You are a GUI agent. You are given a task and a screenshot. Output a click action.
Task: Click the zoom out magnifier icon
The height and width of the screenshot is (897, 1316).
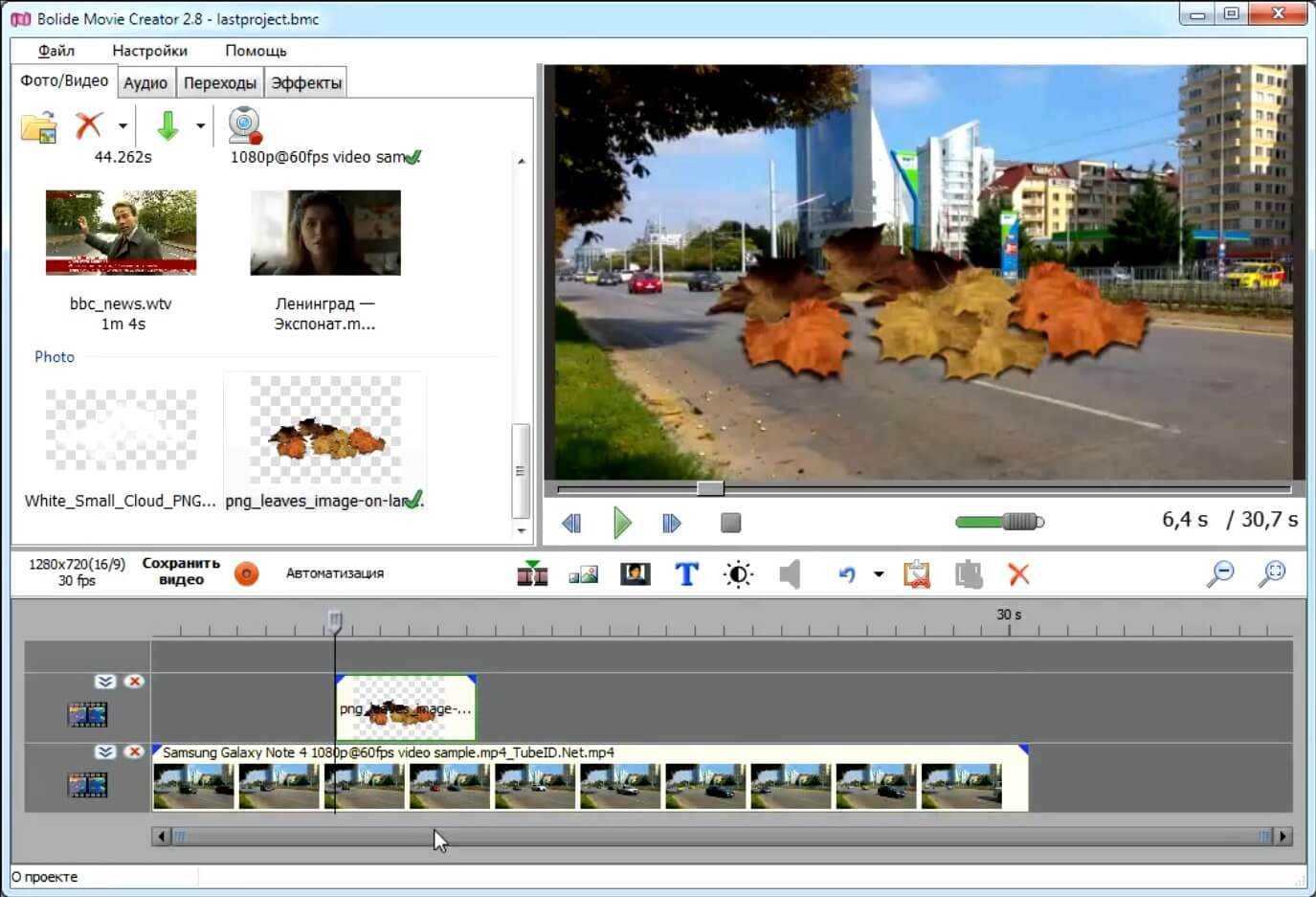[x=1220, y=573]
